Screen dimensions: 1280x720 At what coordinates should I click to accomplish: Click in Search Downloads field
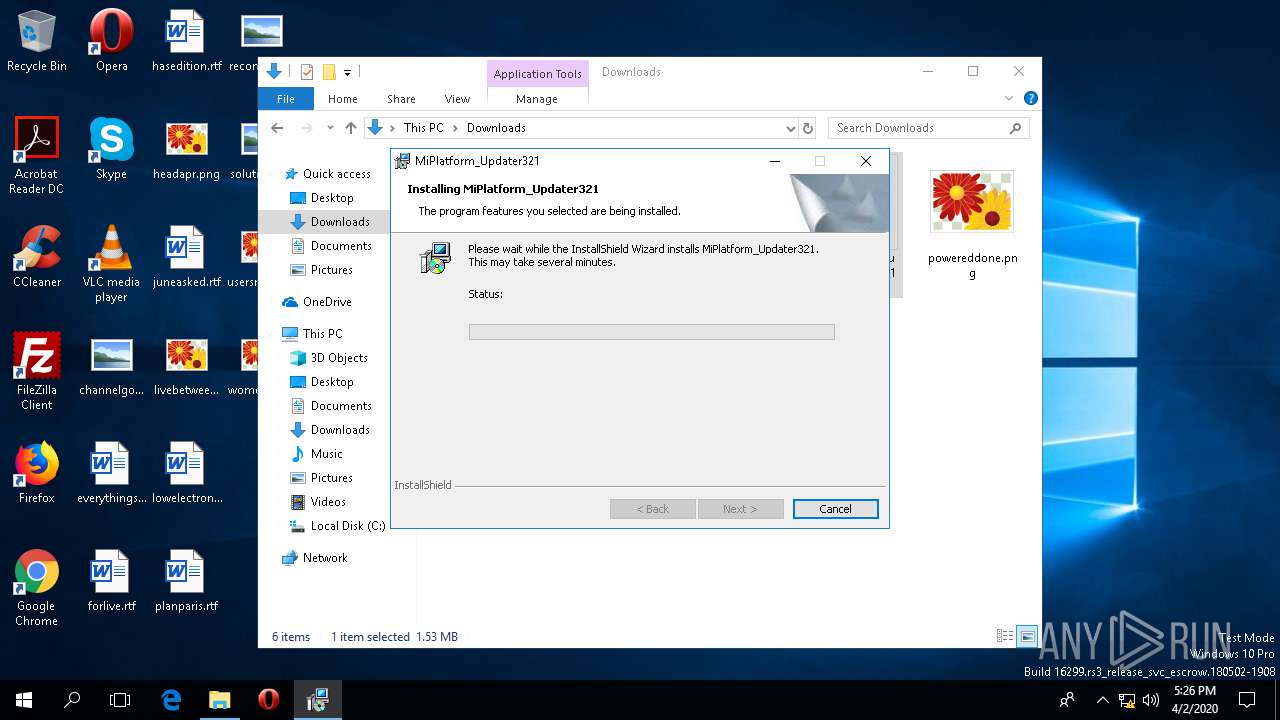(x=928, y=128)
